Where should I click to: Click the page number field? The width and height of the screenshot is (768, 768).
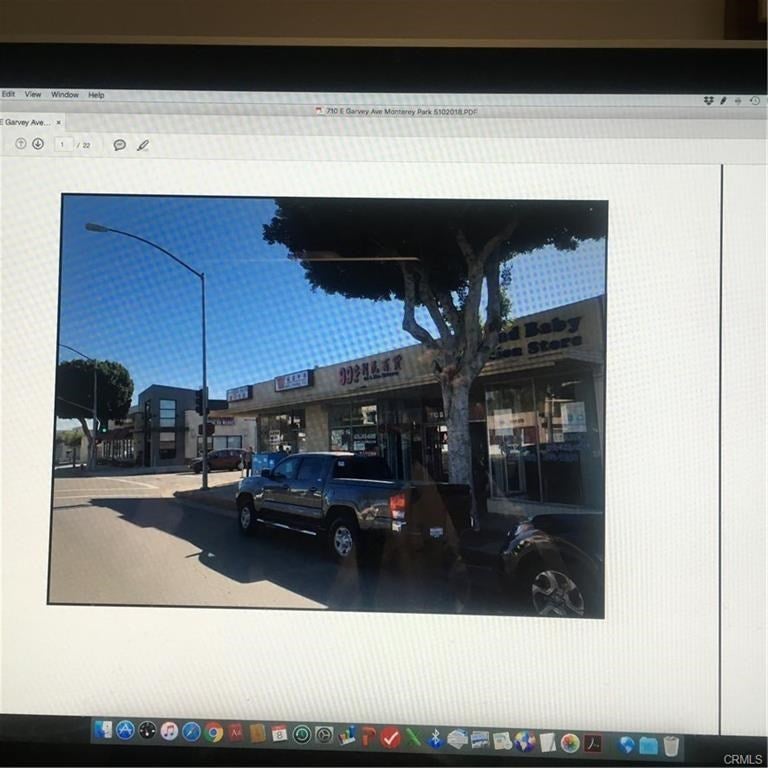click(64, 144)
